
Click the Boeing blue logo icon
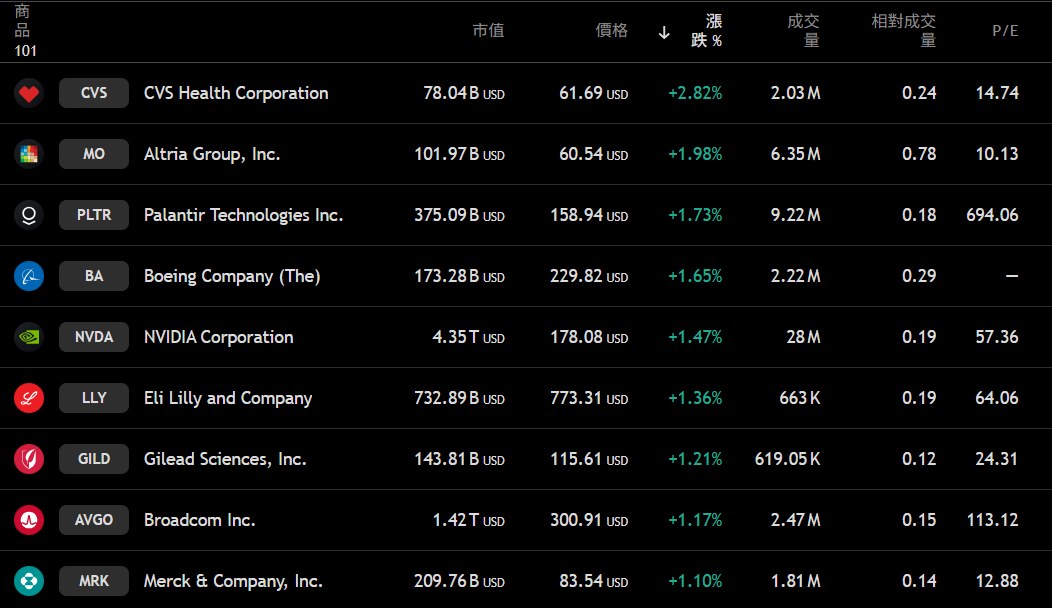(x=28, y=276)
